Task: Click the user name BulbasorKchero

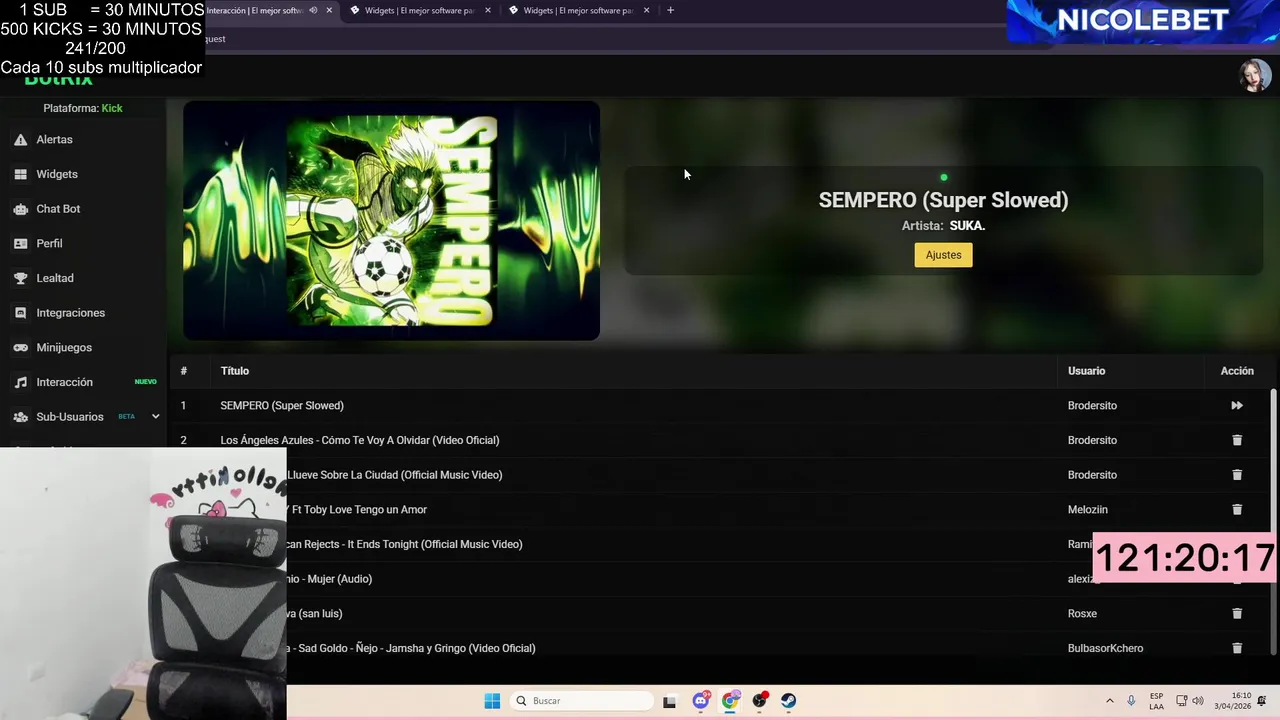Action: (x=1105, y=648)
